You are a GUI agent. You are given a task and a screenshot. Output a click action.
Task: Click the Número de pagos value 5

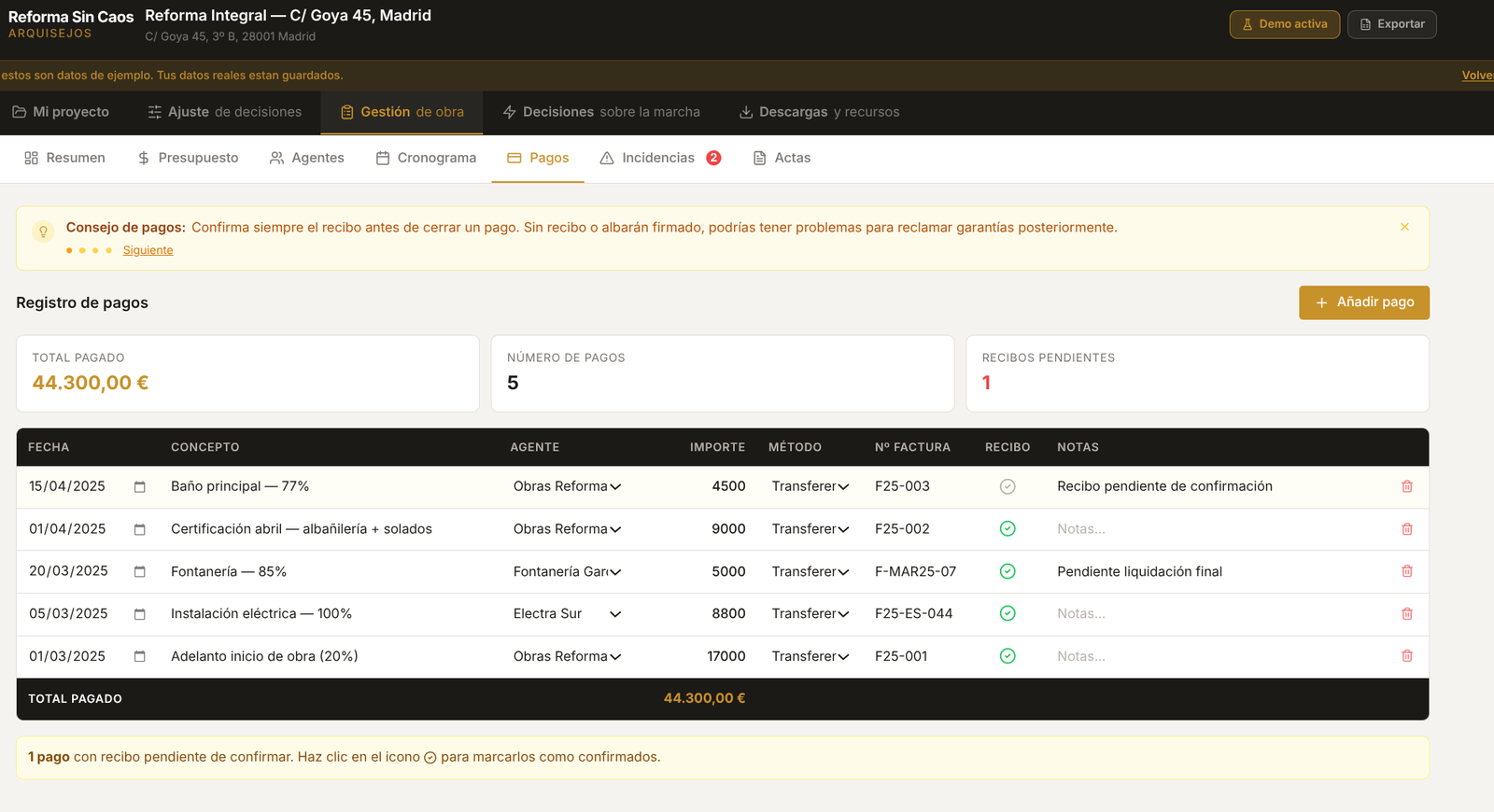513,383
